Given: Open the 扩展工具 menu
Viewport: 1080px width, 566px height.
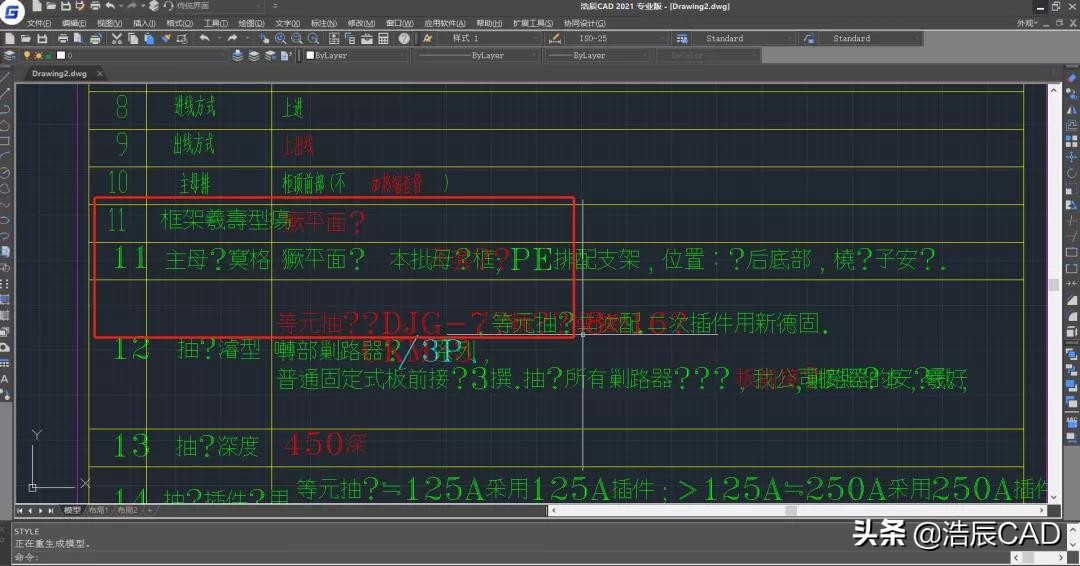Looking at the screenshot, I should click(x=532, y=23).
